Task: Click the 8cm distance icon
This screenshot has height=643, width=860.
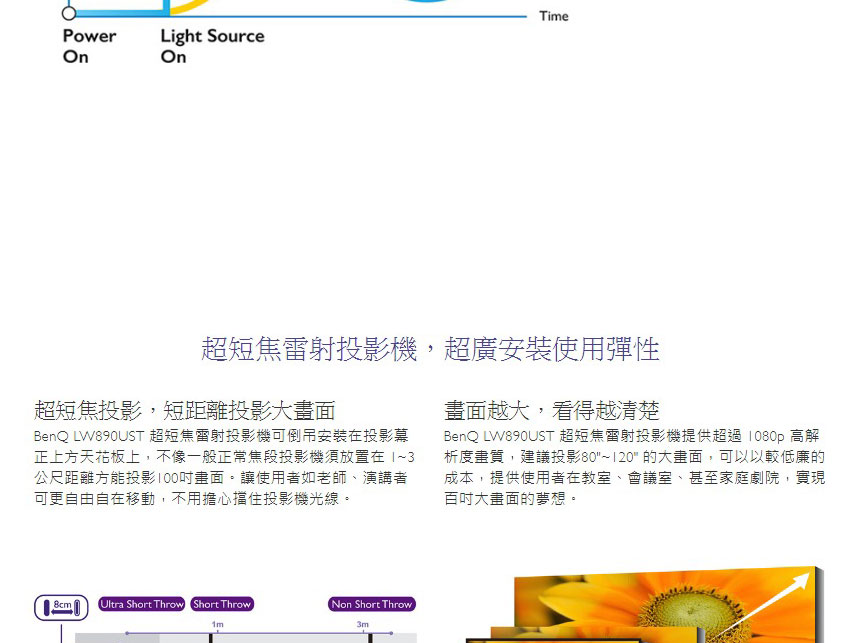Action: [x=61, y=607]
